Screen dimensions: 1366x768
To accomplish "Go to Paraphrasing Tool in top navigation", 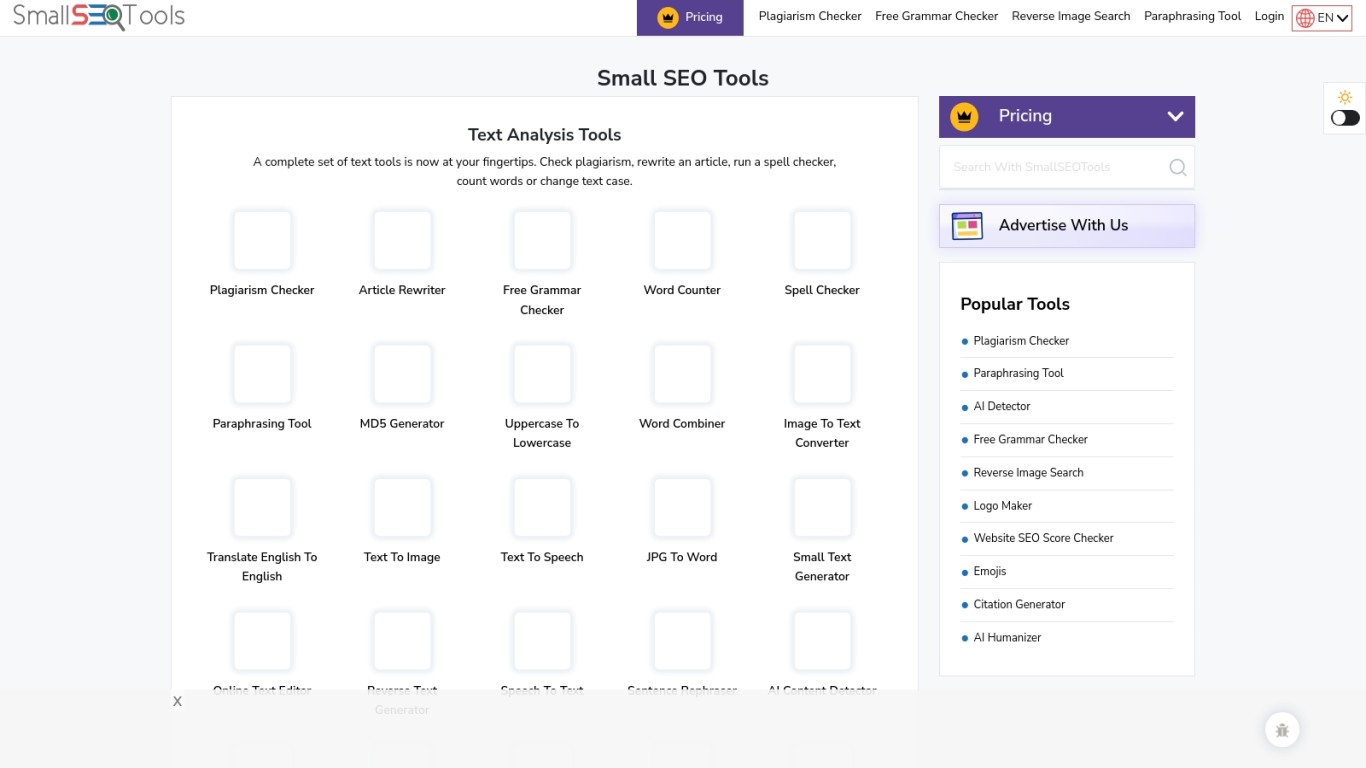I will pyautogui.click(x=1192, y=16).
